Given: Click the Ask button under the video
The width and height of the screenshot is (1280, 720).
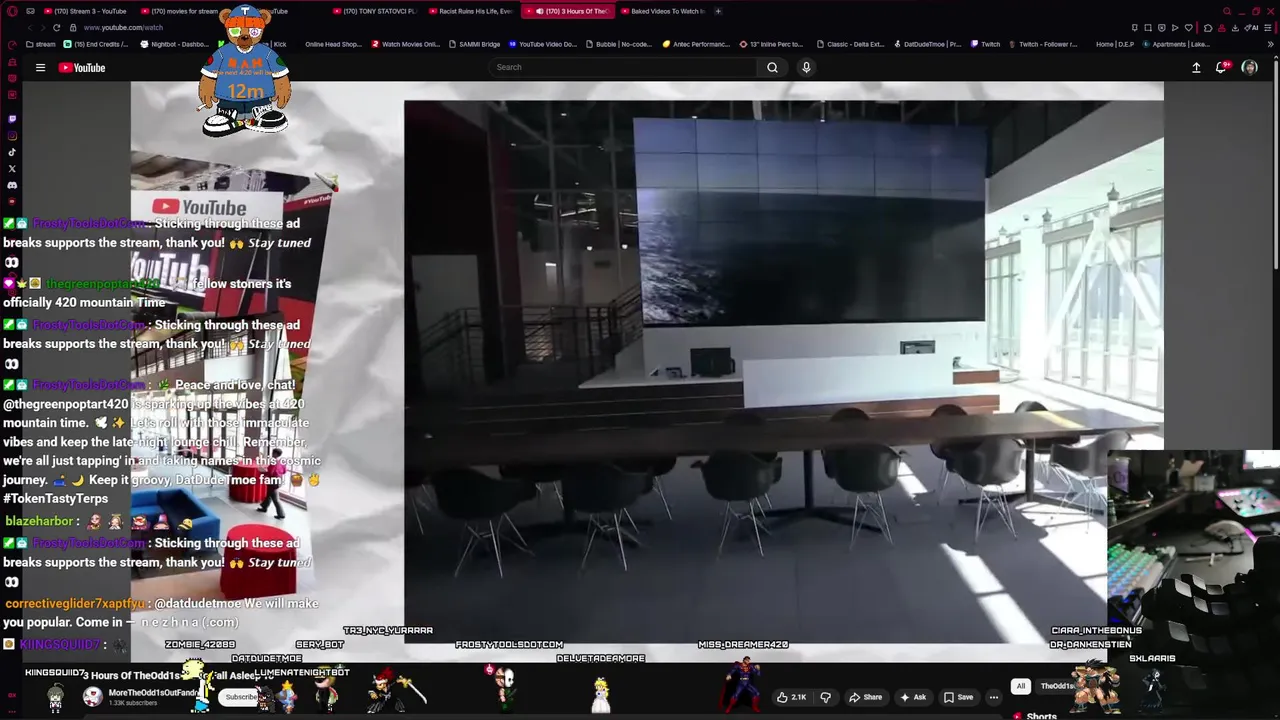Looking at the screenshot, I should click(913, 697).
